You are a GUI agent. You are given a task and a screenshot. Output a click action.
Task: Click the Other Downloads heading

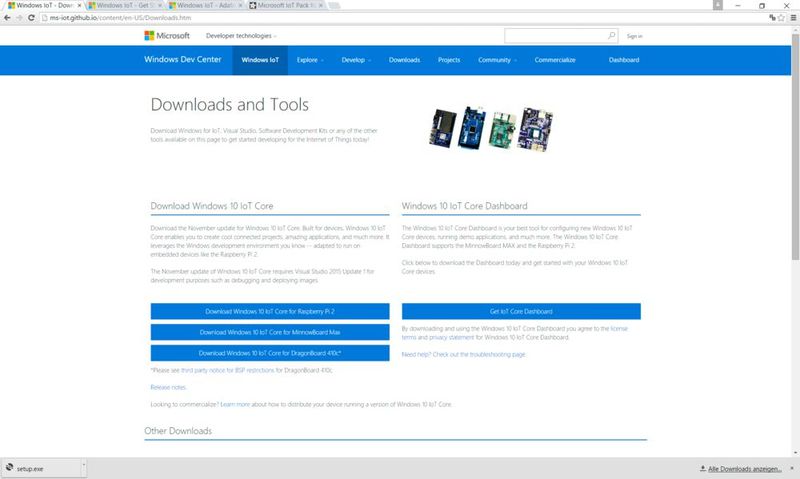coord(178,431)
